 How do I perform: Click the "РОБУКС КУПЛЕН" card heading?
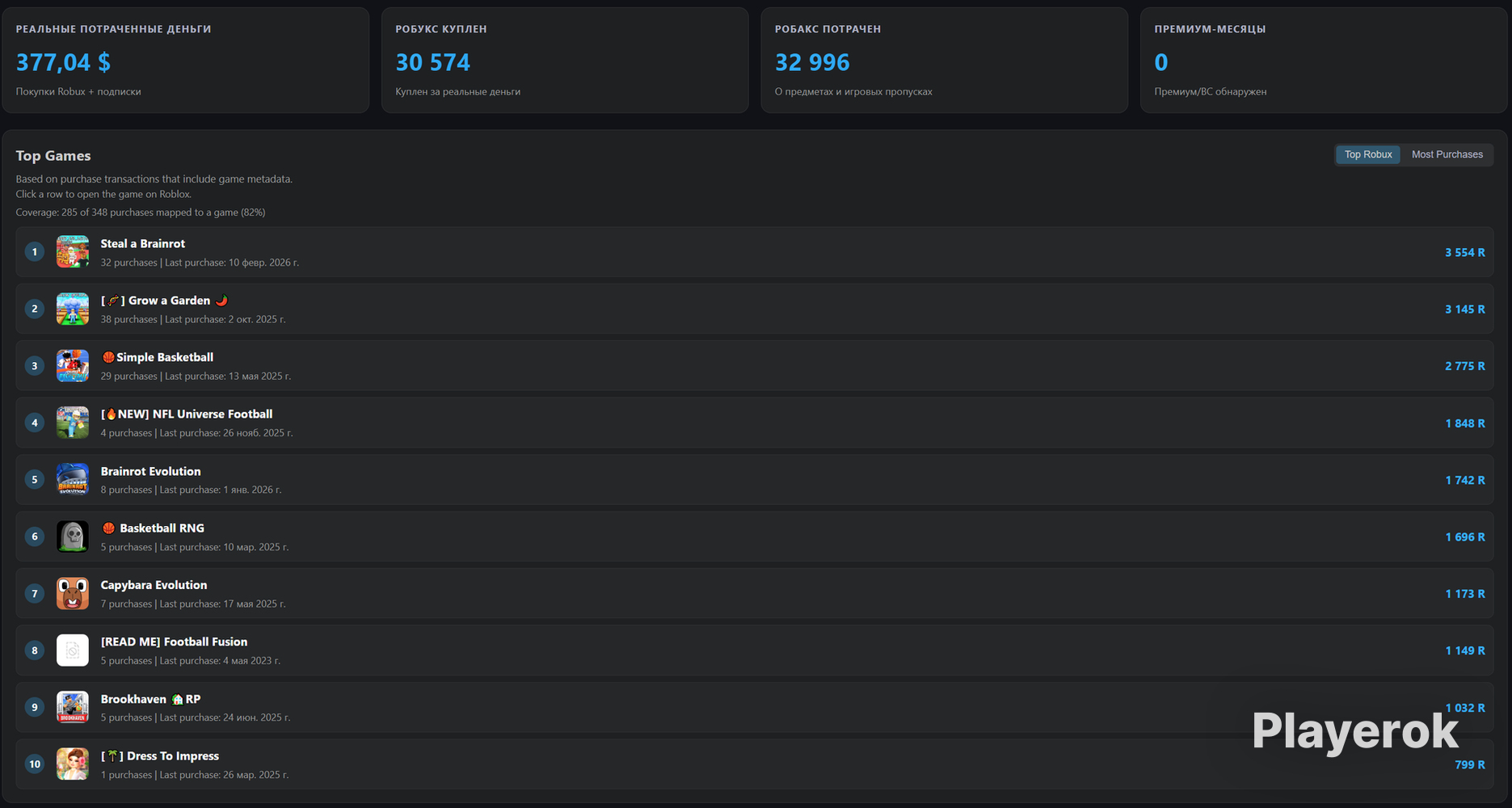(441, 29)
